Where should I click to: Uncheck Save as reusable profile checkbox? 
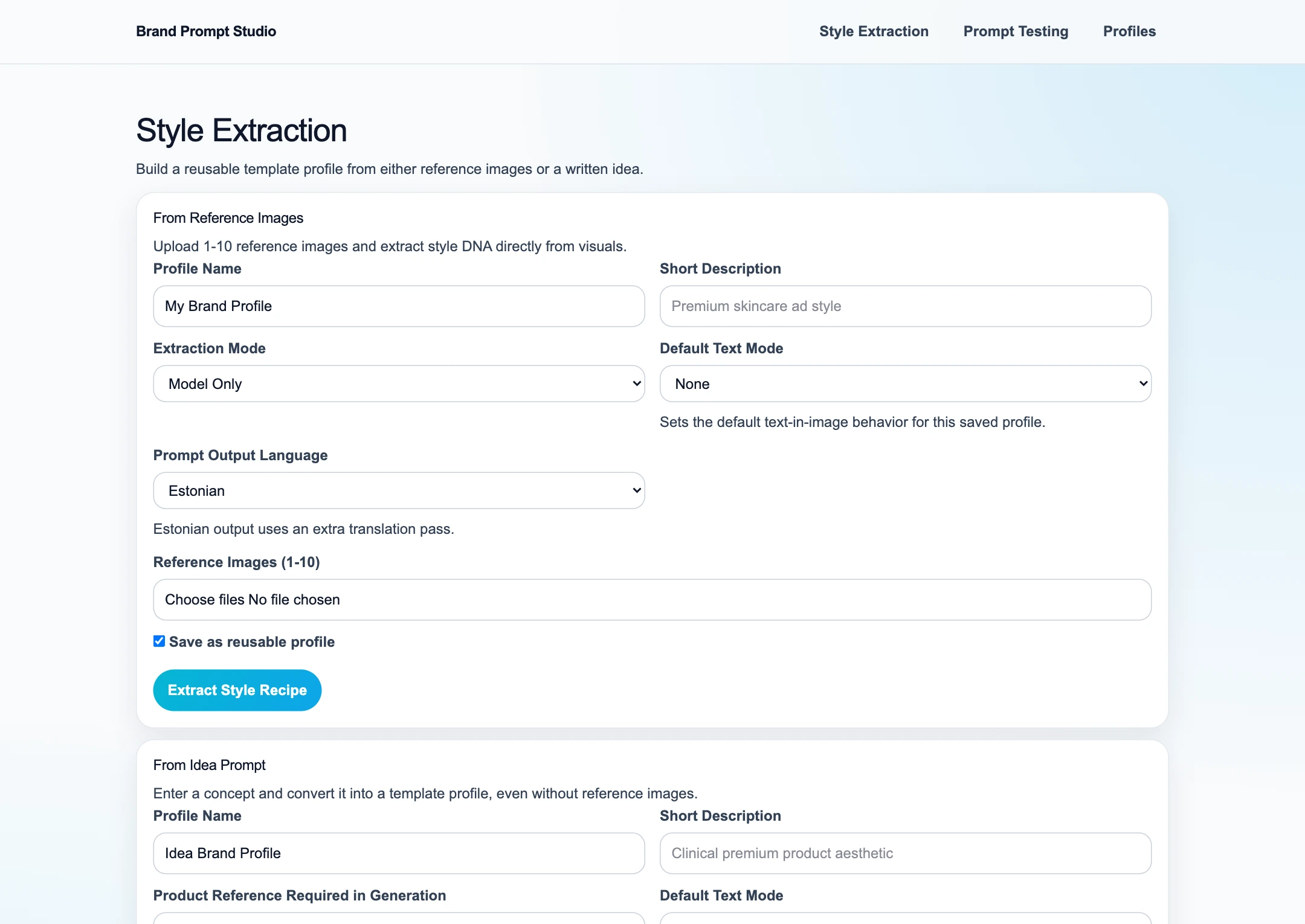pos(159,641)
